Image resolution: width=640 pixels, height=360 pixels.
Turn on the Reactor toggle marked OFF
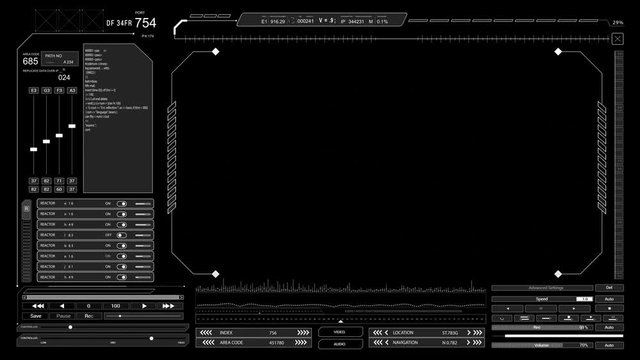[122, 235]
